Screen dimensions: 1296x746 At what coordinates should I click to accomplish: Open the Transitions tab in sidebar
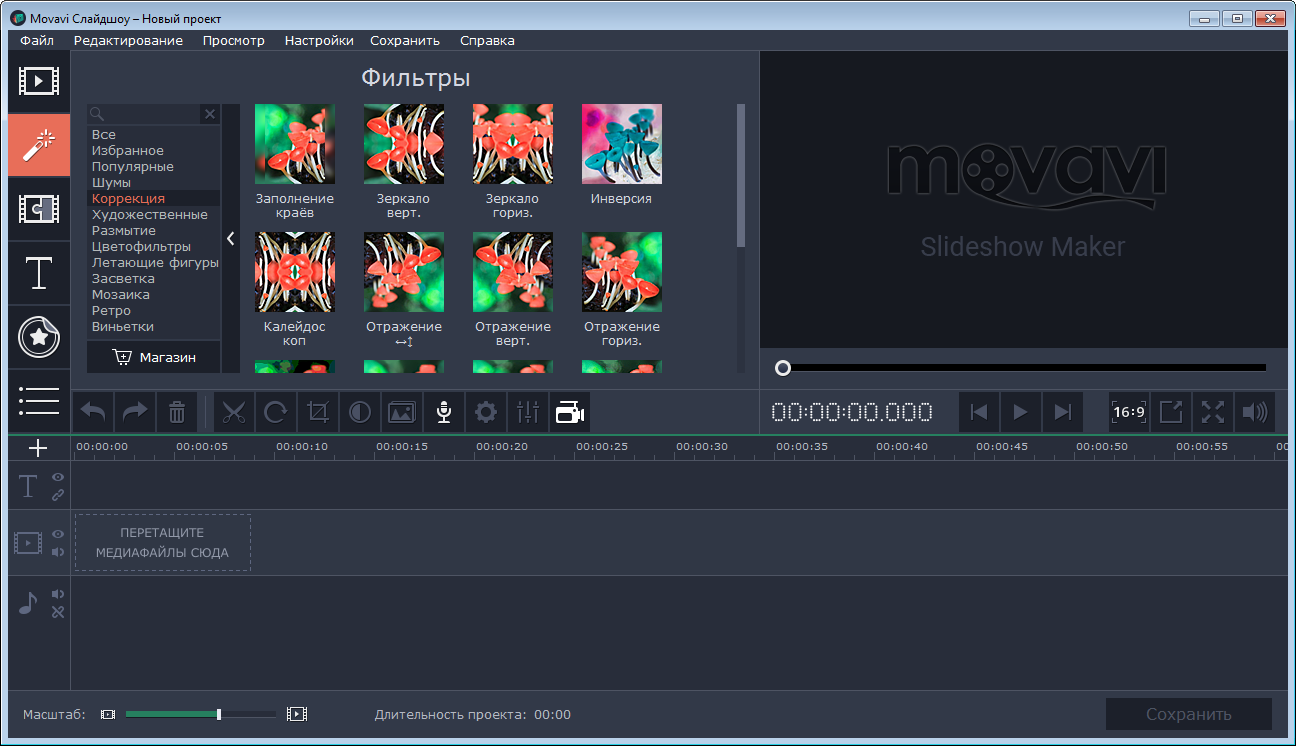(39, 208)
